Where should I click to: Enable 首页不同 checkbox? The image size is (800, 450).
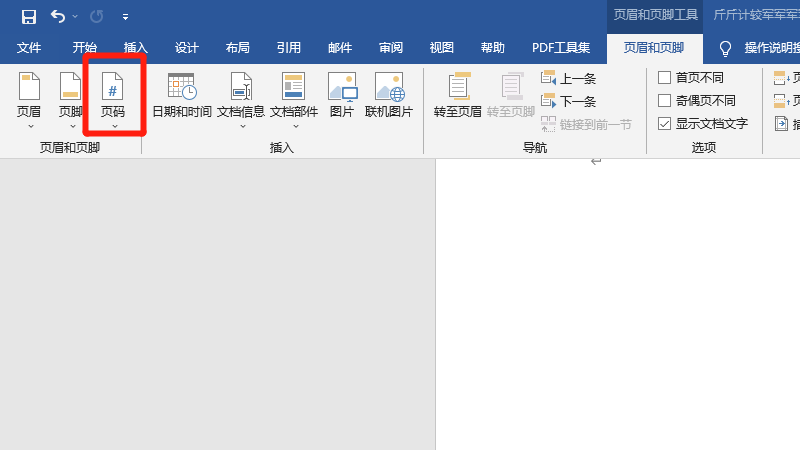(665, 78)
